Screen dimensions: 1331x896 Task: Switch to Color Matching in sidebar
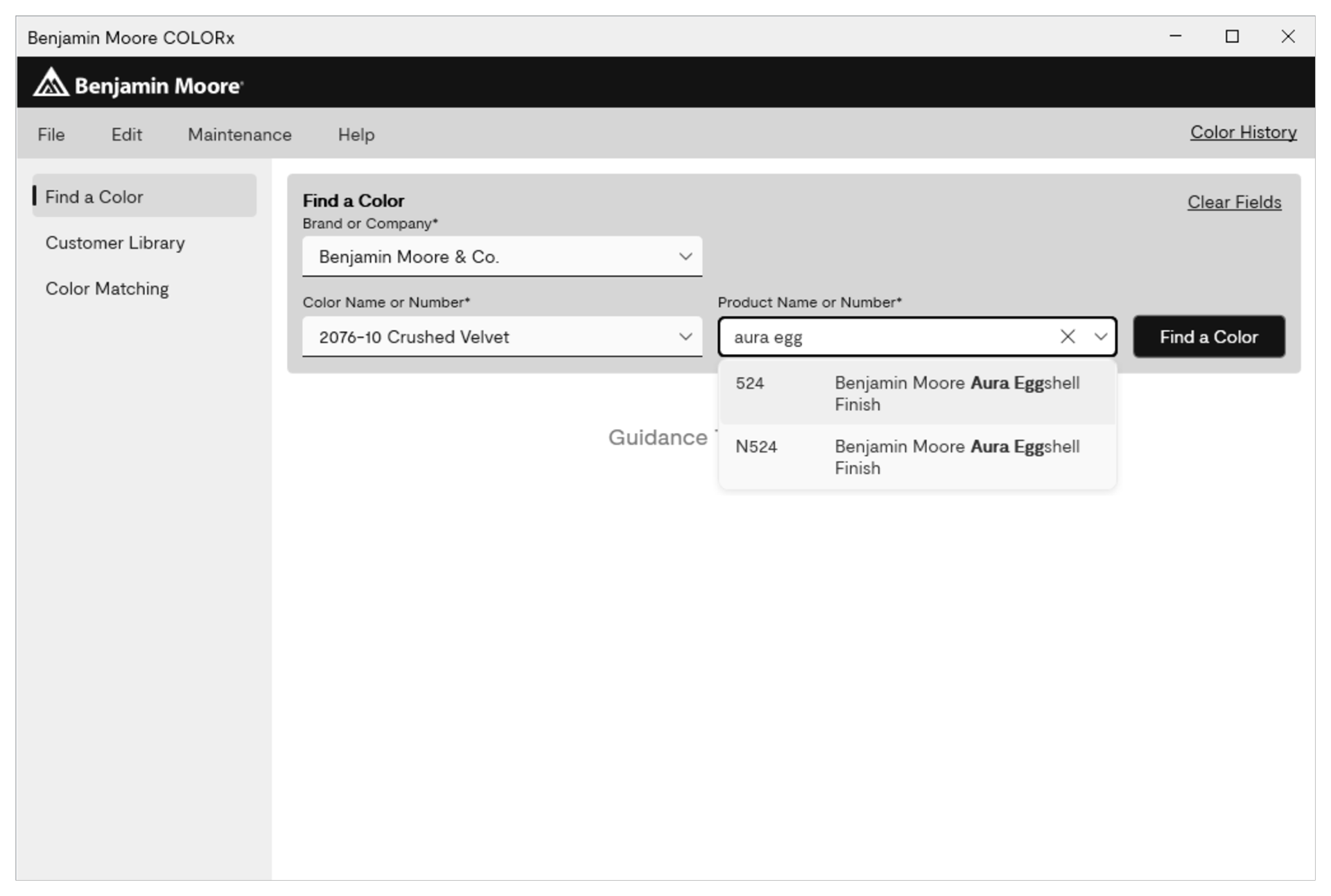107,289
